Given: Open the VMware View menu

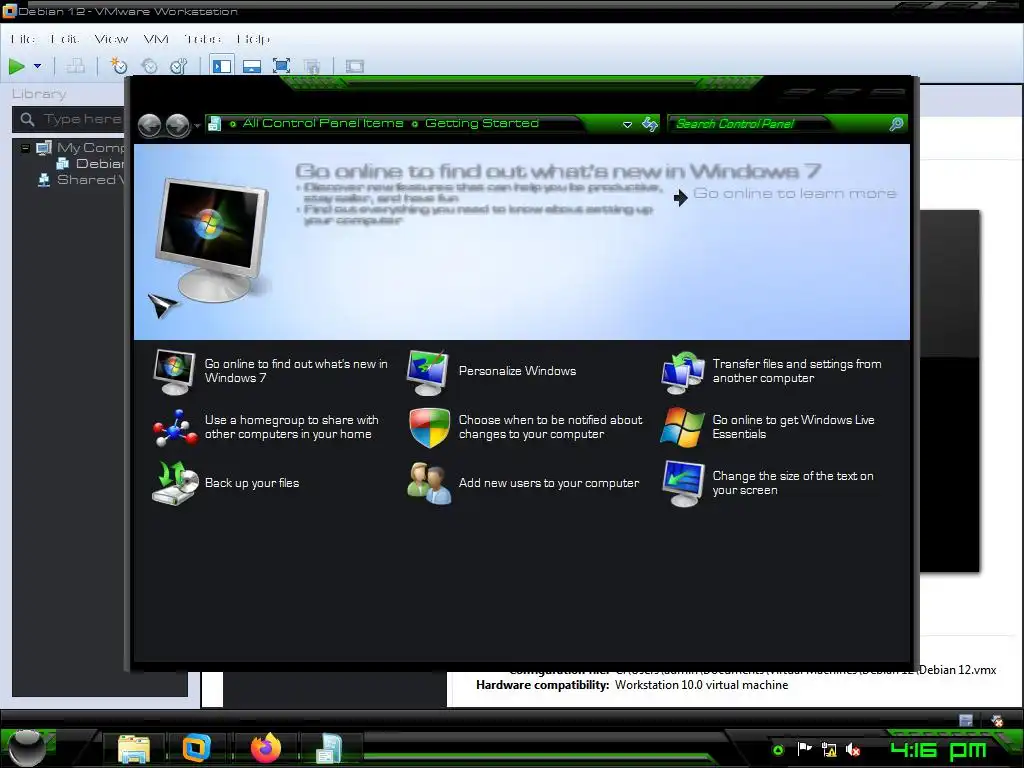Looking at the screenshot, I should point(111,39).
